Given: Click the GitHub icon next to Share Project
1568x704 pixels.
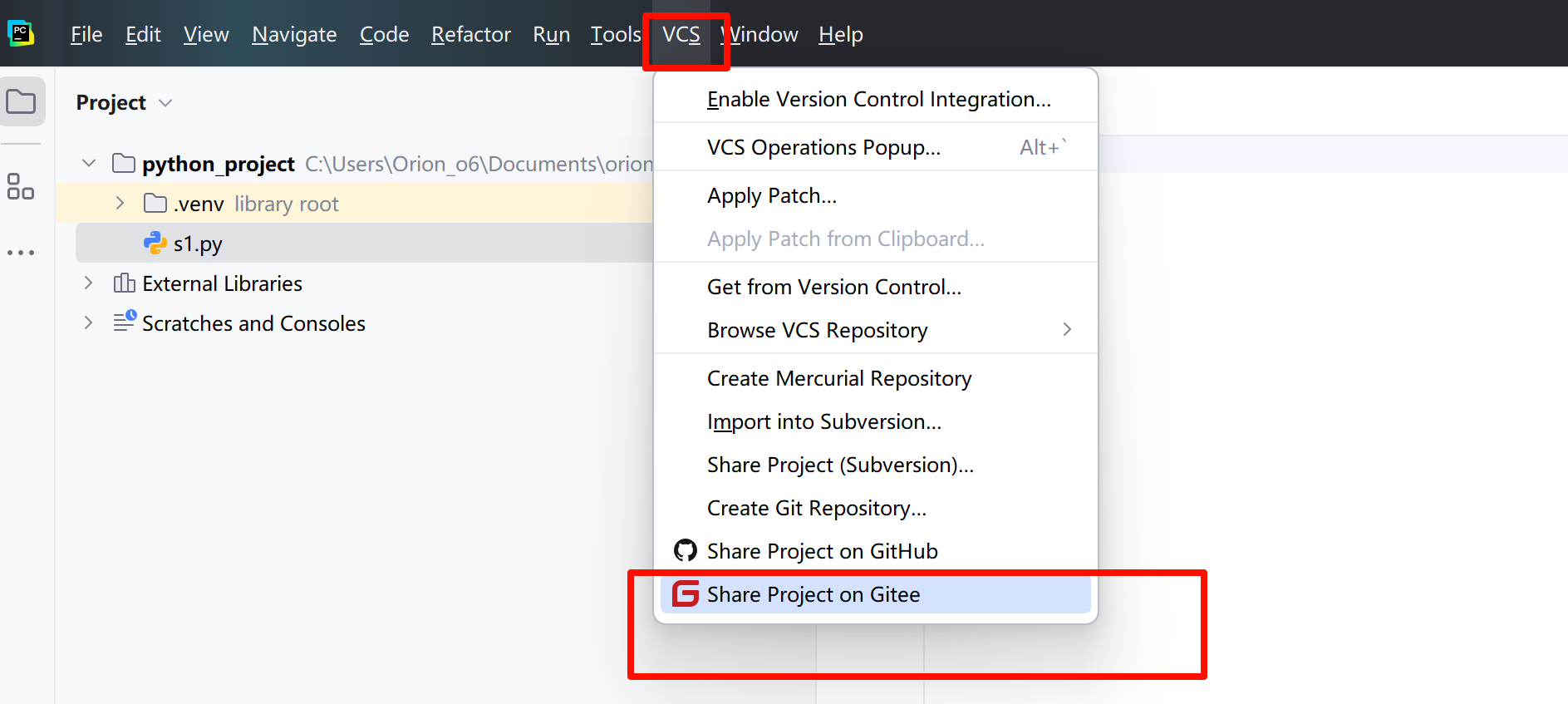Looking at the screenshot, I should (x=686, y=550).
